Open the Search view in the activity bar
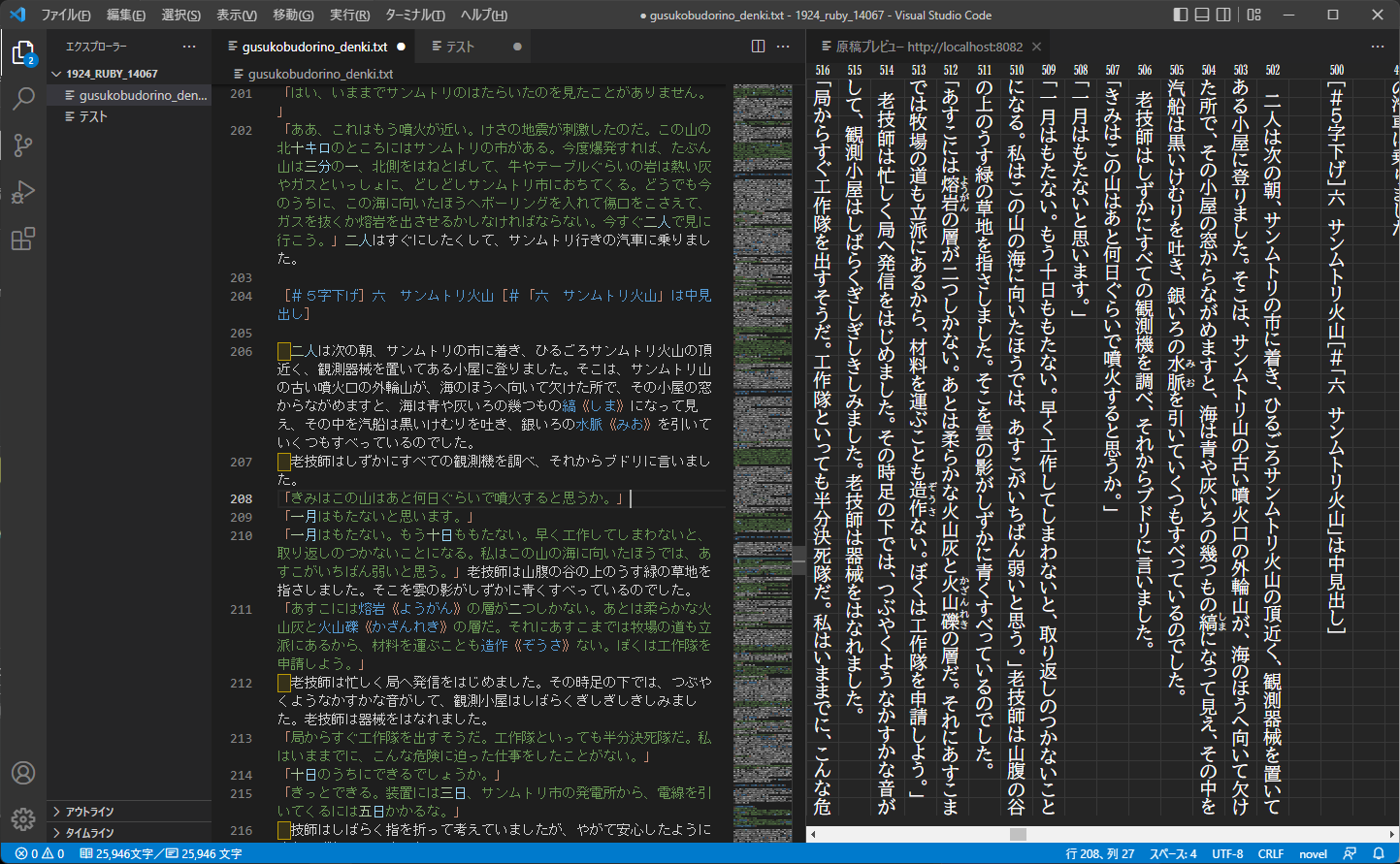Viewport: 1400px width, 864px height. [x=23, y=99]
